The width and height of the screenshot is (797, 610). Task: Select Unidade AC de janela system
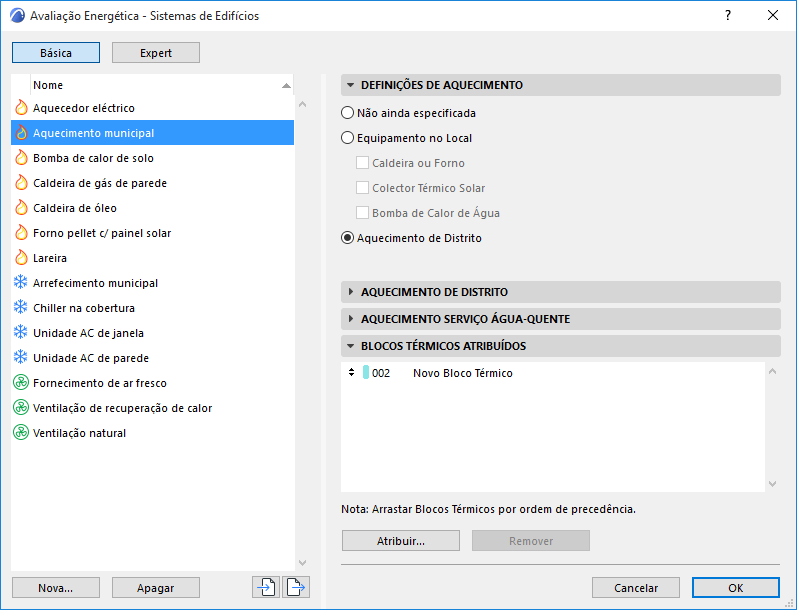tap(152, 332)
